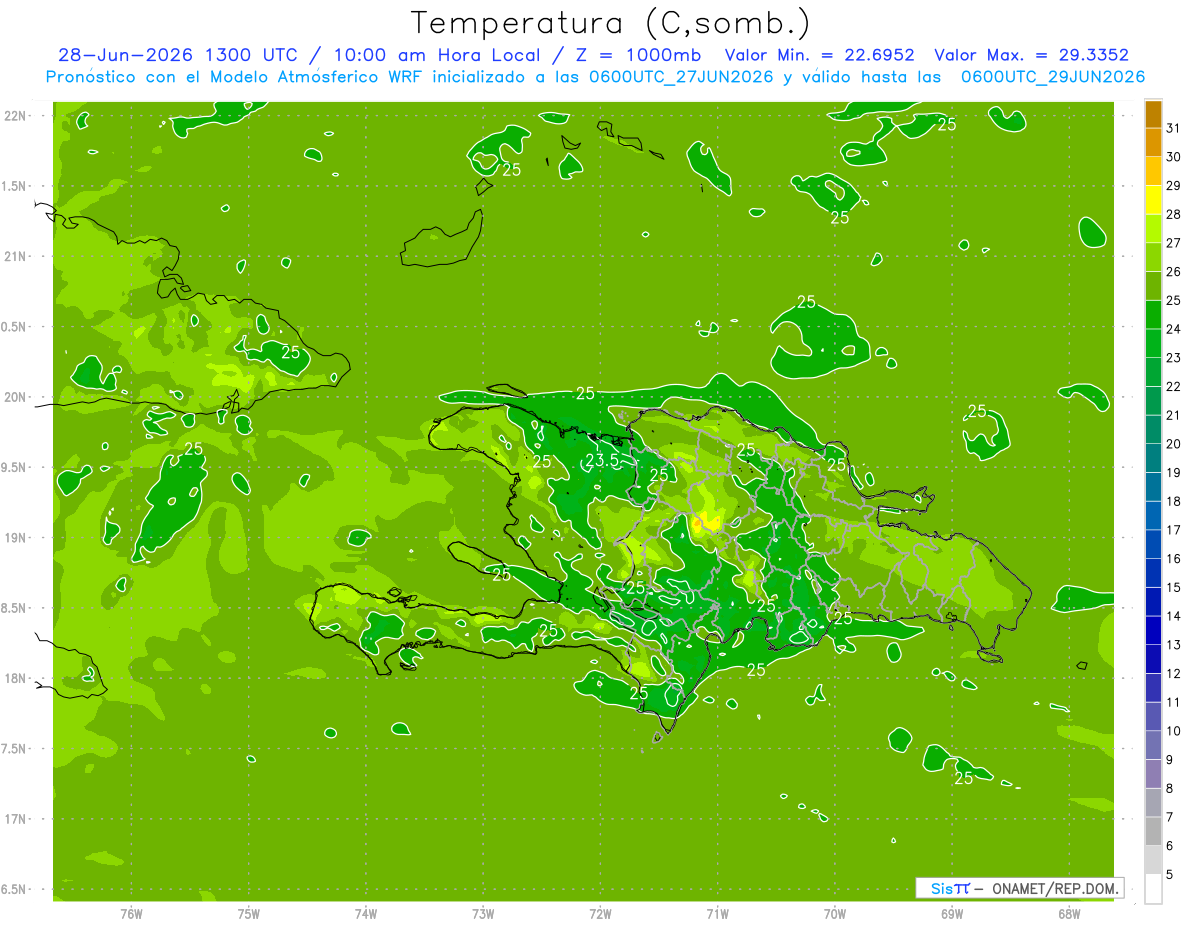Viewport: 1200px width, 927px height.
Task: Click the dark blue legend swatch between 13 and 14
Action: point(1153,631)
